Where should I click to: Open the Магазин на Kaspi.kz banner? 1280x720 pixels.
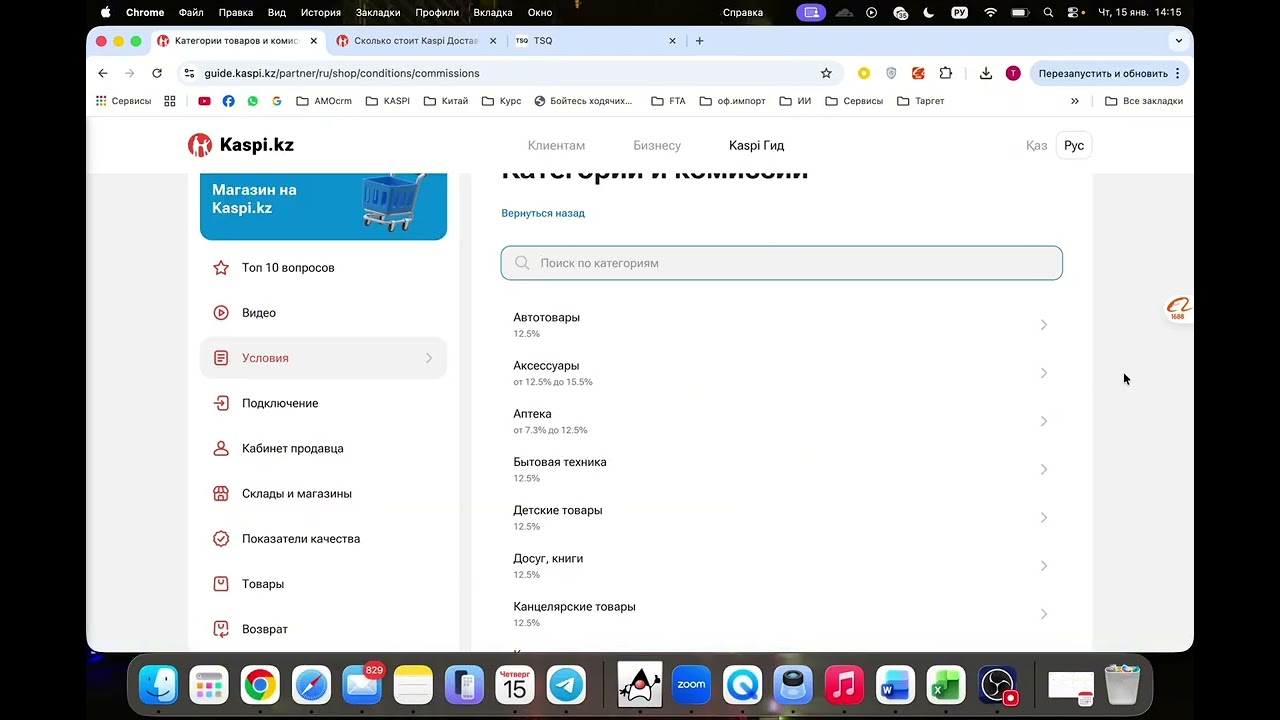323,206
